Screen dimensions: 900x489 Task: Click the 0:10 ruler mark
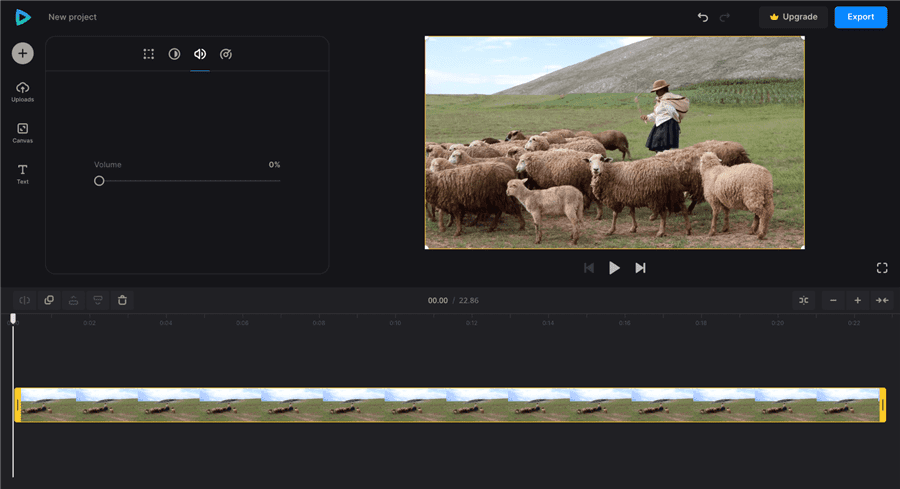coord(395,323)
